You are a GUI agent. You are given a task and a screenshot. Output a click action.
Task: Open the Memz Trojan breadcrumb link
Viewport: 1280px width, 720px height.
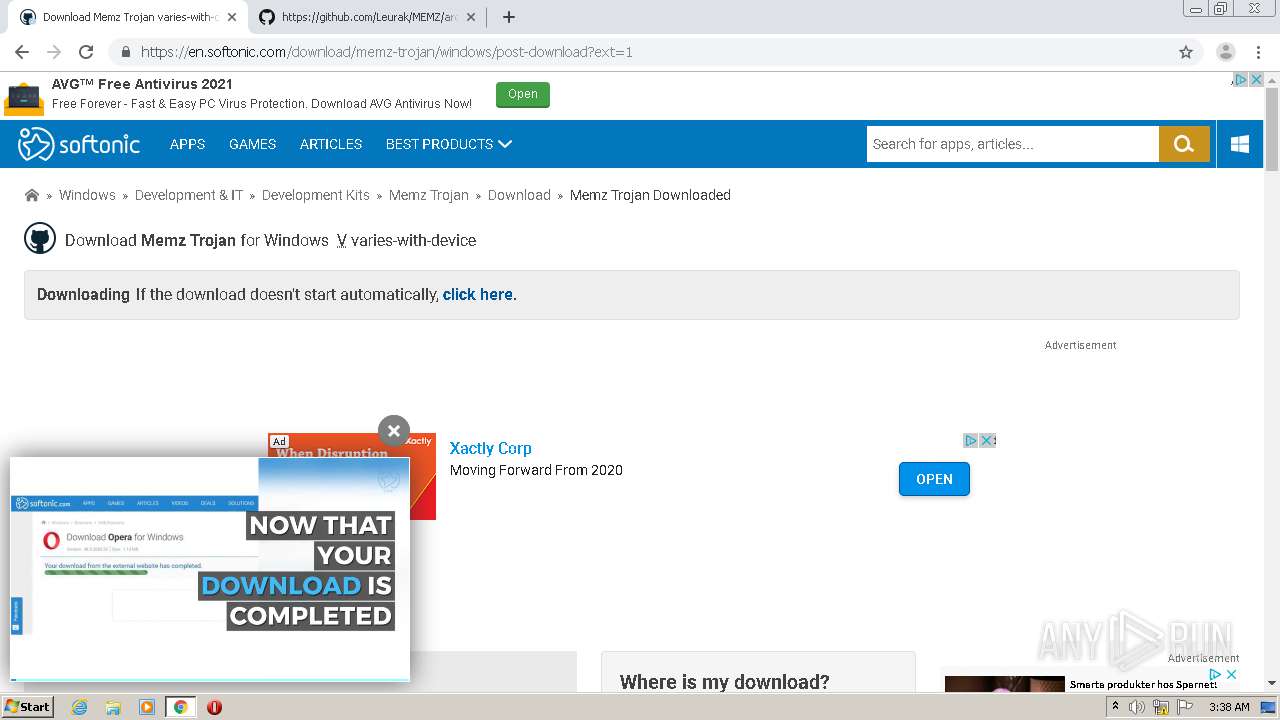[x=429, y=195]
